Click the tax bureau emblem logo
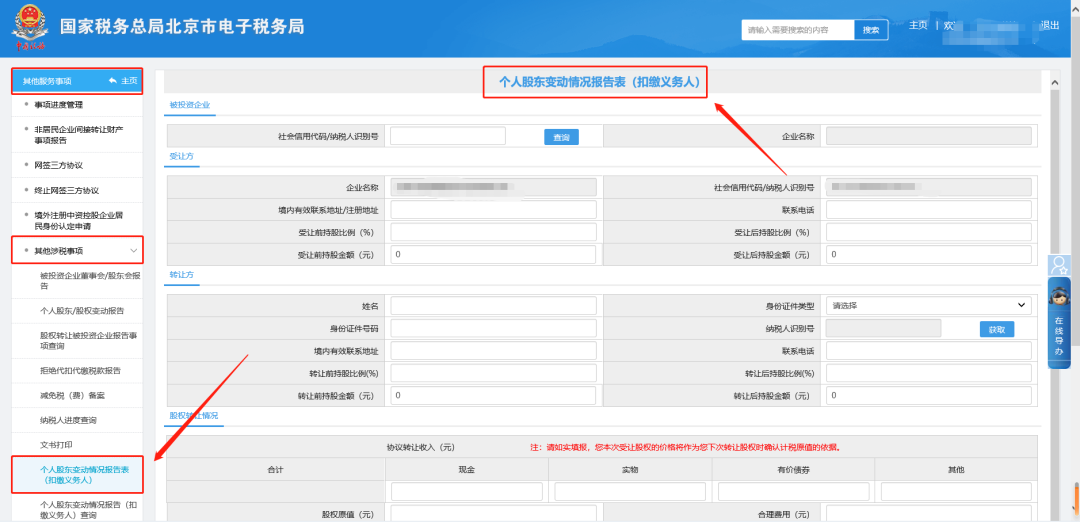Viewport: 1080px width, 522px height. click(28, 28)
